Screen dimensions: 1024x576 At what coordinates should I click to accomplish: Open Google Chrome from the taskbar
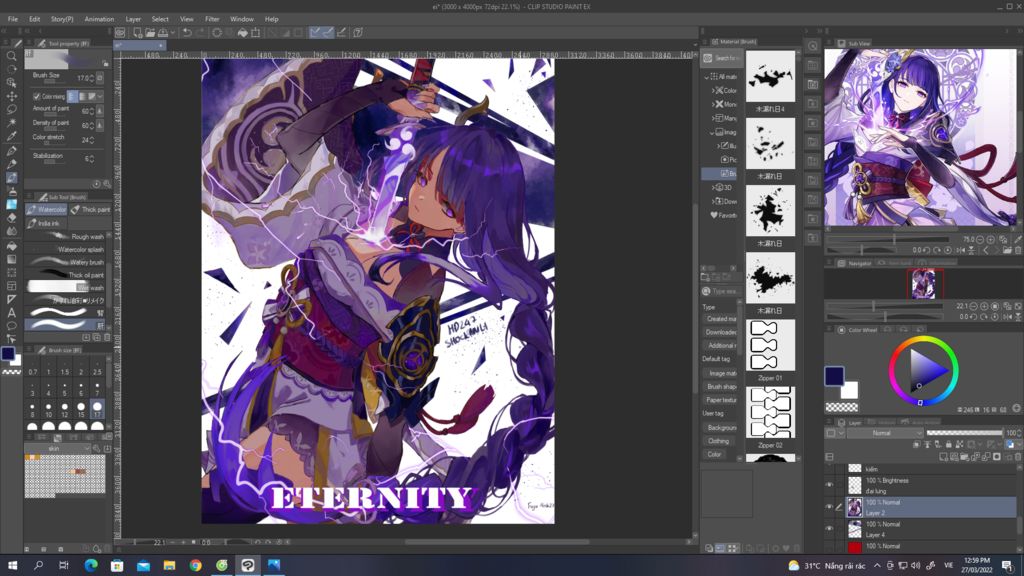[x=195, y=566]
